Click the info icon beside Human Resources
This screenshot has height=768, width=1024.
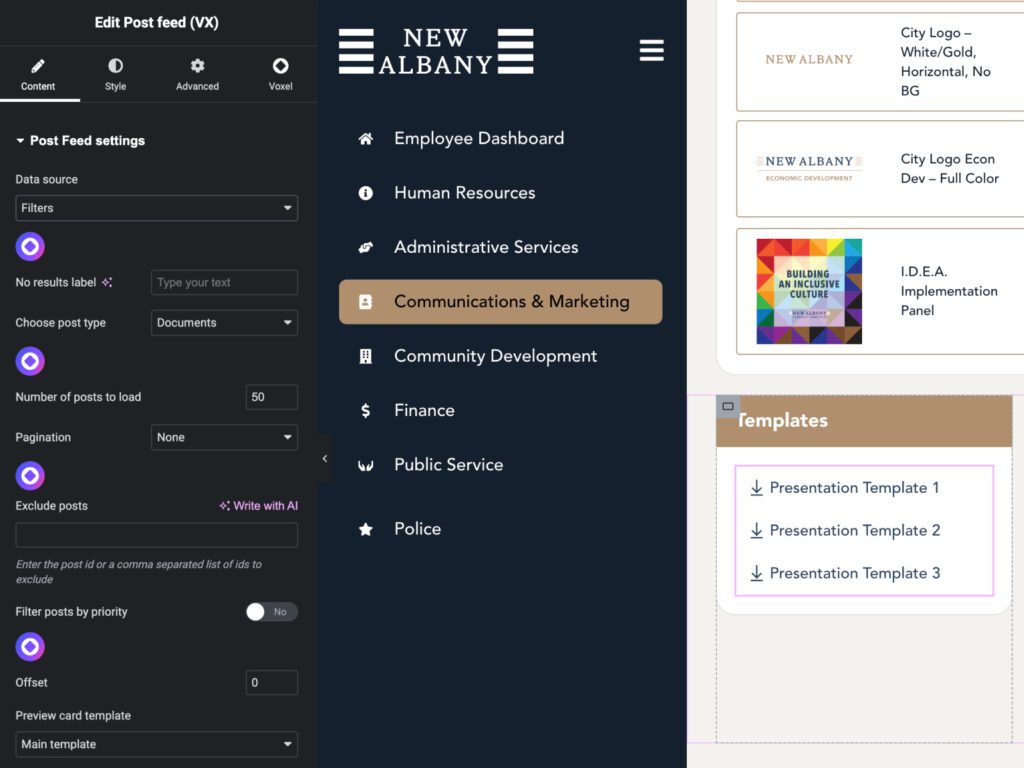pos(366,193)
